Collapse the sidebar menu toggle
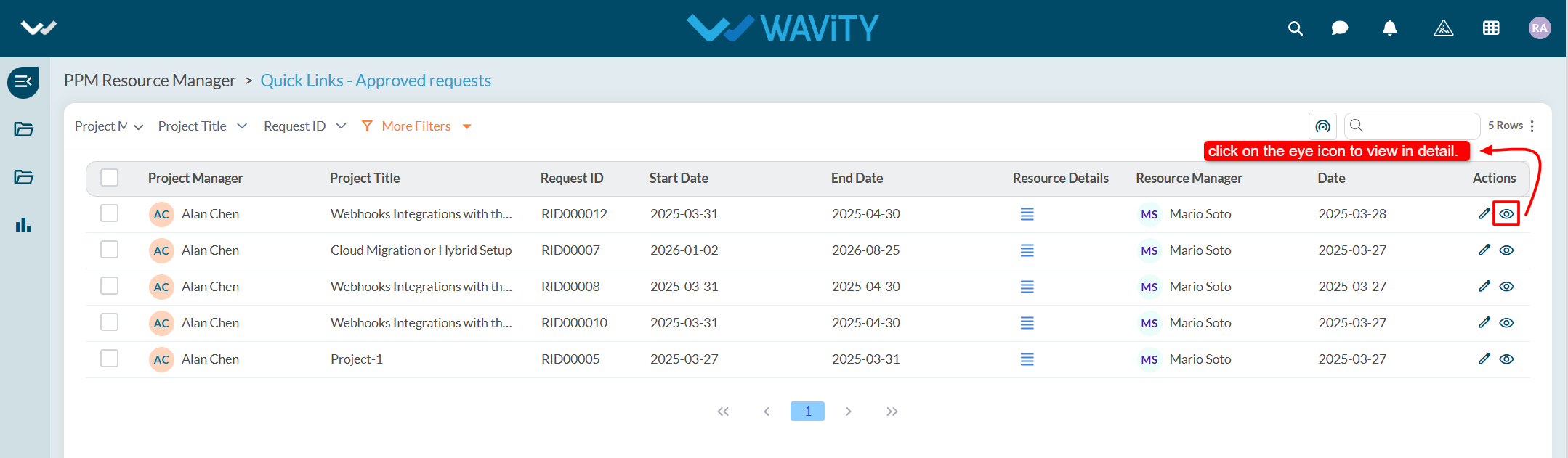Viewport: 1568px width, 458px height. tap(23, 81)
